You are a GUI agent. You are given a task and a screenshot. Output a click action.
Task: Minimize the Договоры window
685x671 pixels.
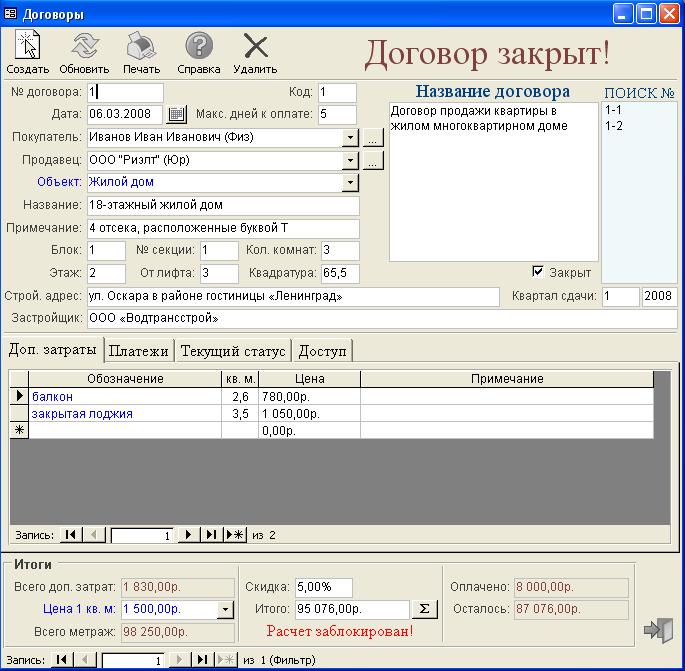click(x=623, y=14)
